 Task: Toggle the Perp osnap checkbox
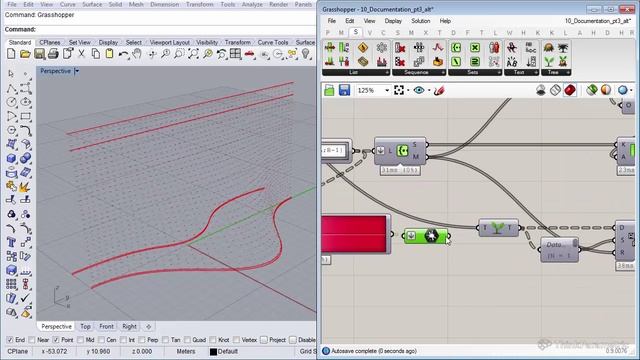[x=142, y=340]
